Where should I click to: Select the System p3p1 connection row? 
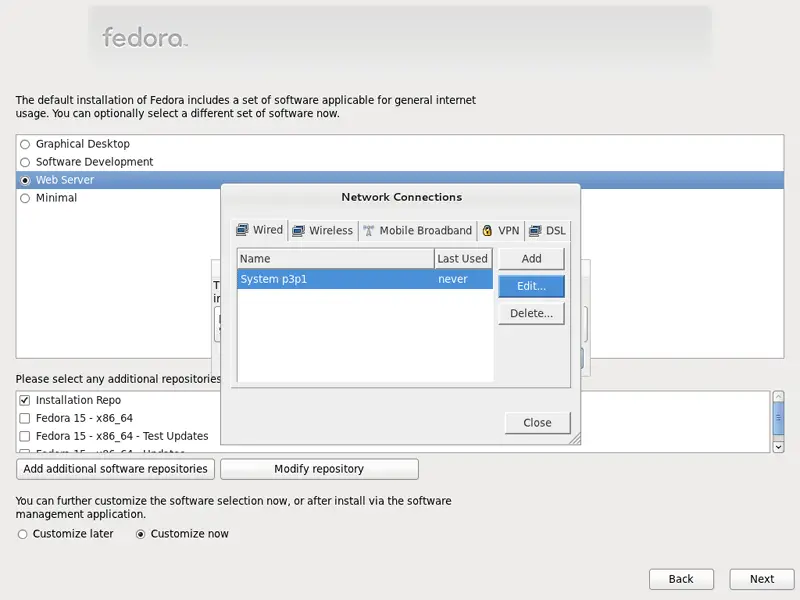[365, 279]
